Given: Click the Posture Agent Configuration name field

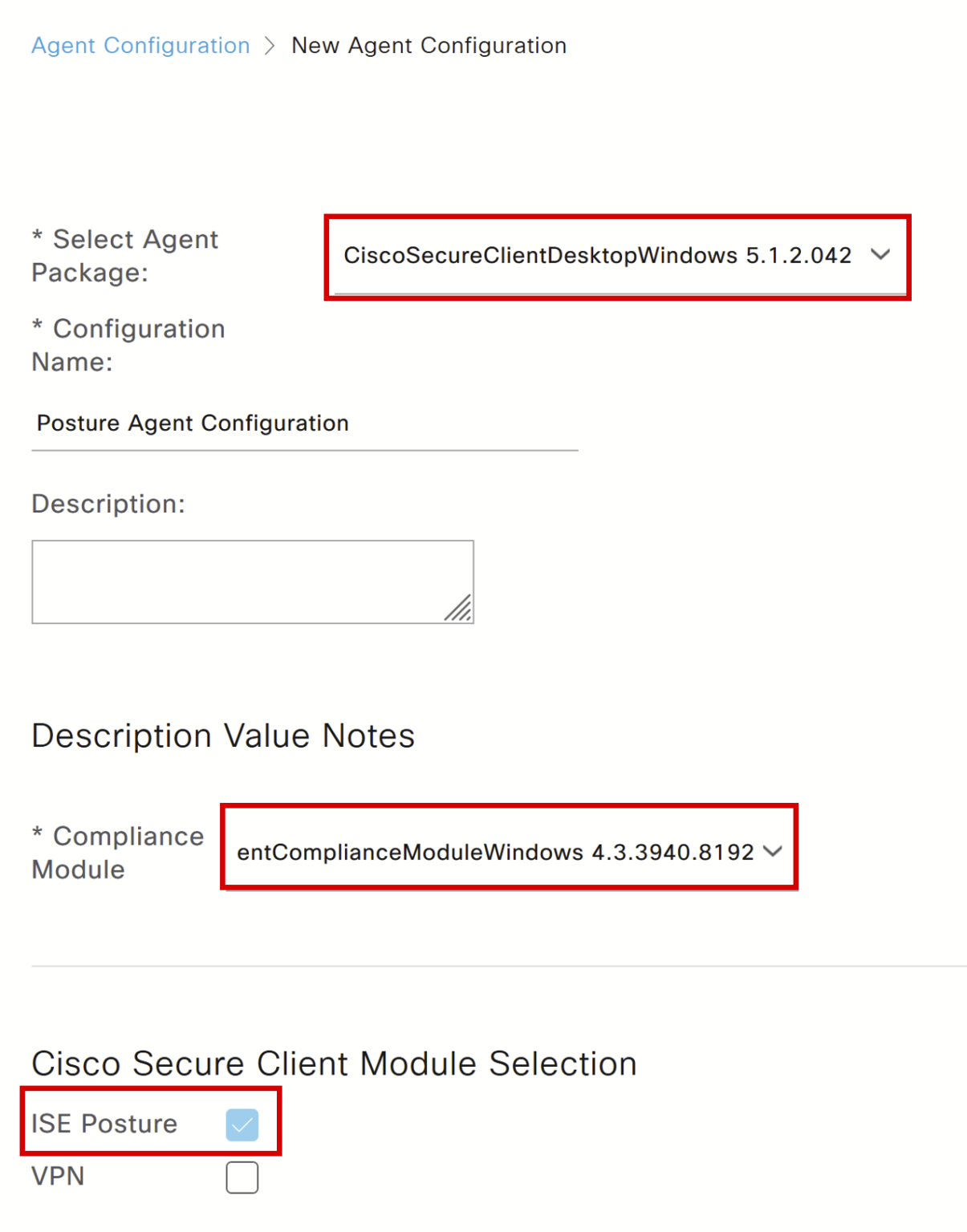Looking at the screenshot, I should 303,423.
